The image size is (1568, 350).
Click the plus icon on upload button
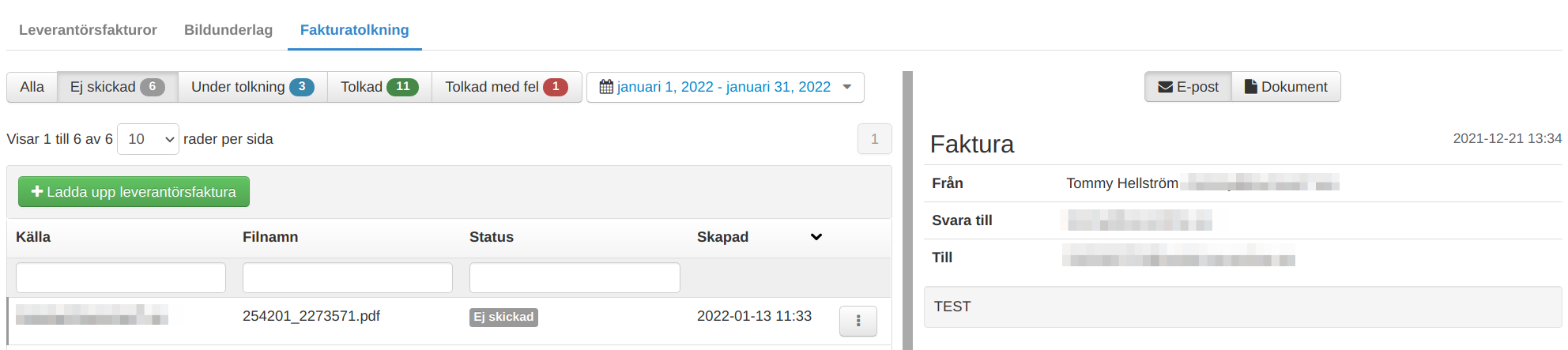coord(36,191)
